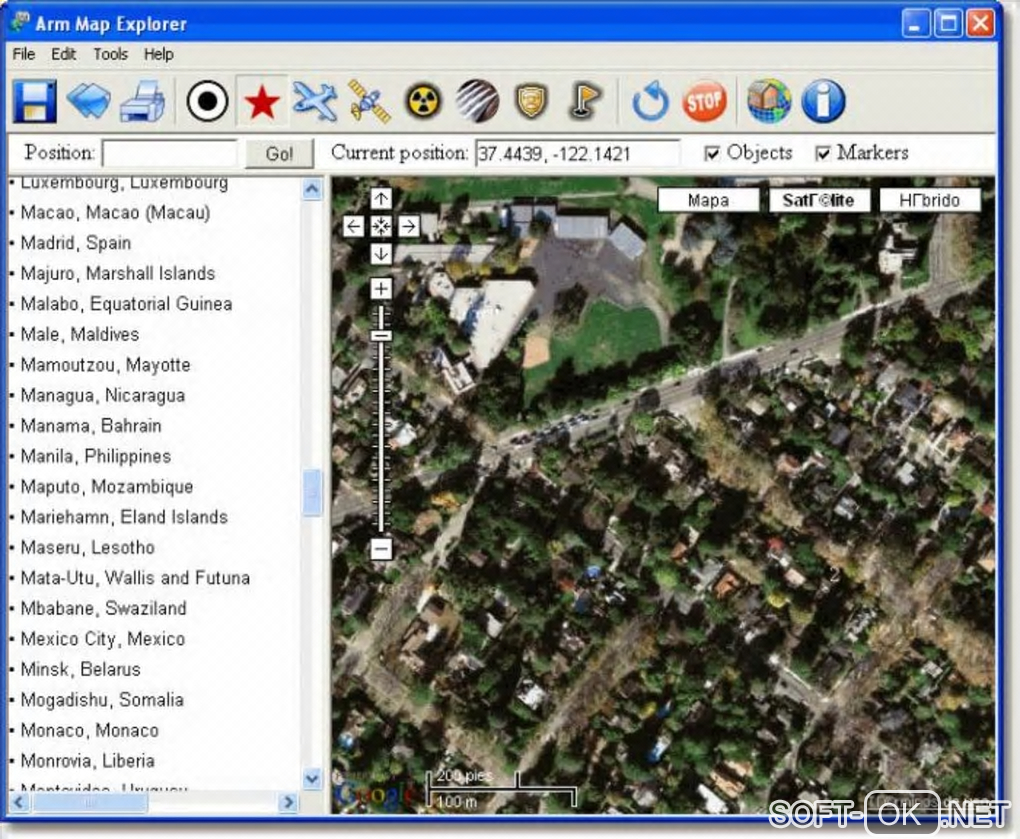1020x839 pixels.
Task: Click the blue refresh arrow icon
Action: click(650, 102)
